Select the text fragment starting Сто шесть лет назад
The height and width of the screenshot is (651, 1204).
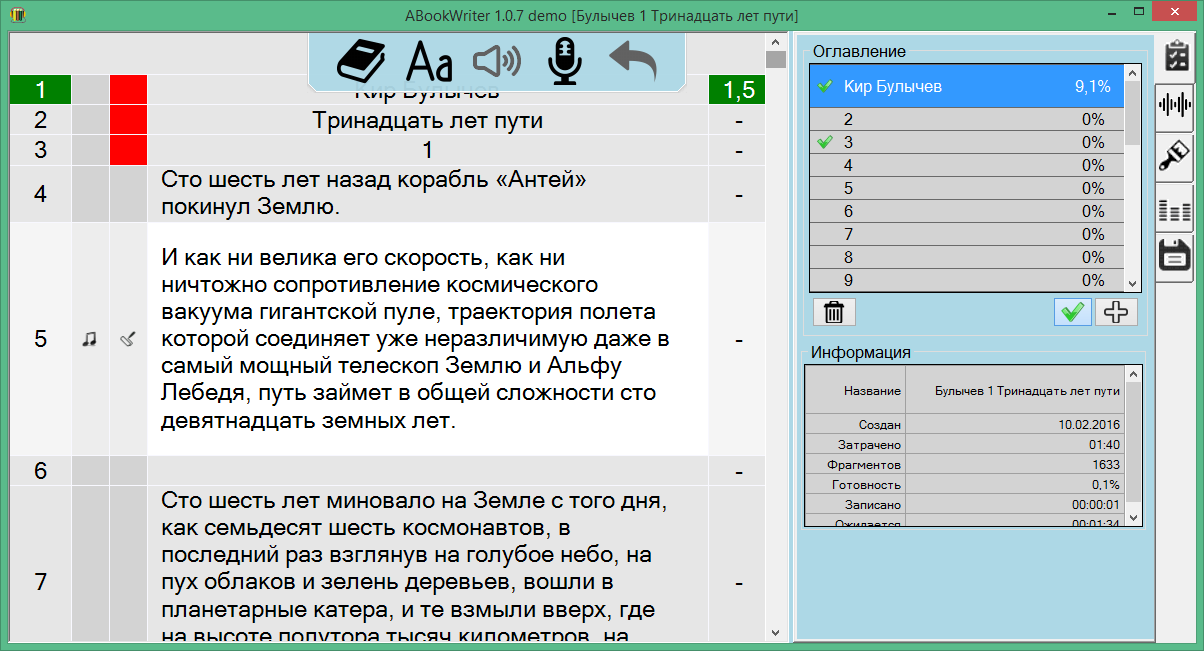pos(428,194)
